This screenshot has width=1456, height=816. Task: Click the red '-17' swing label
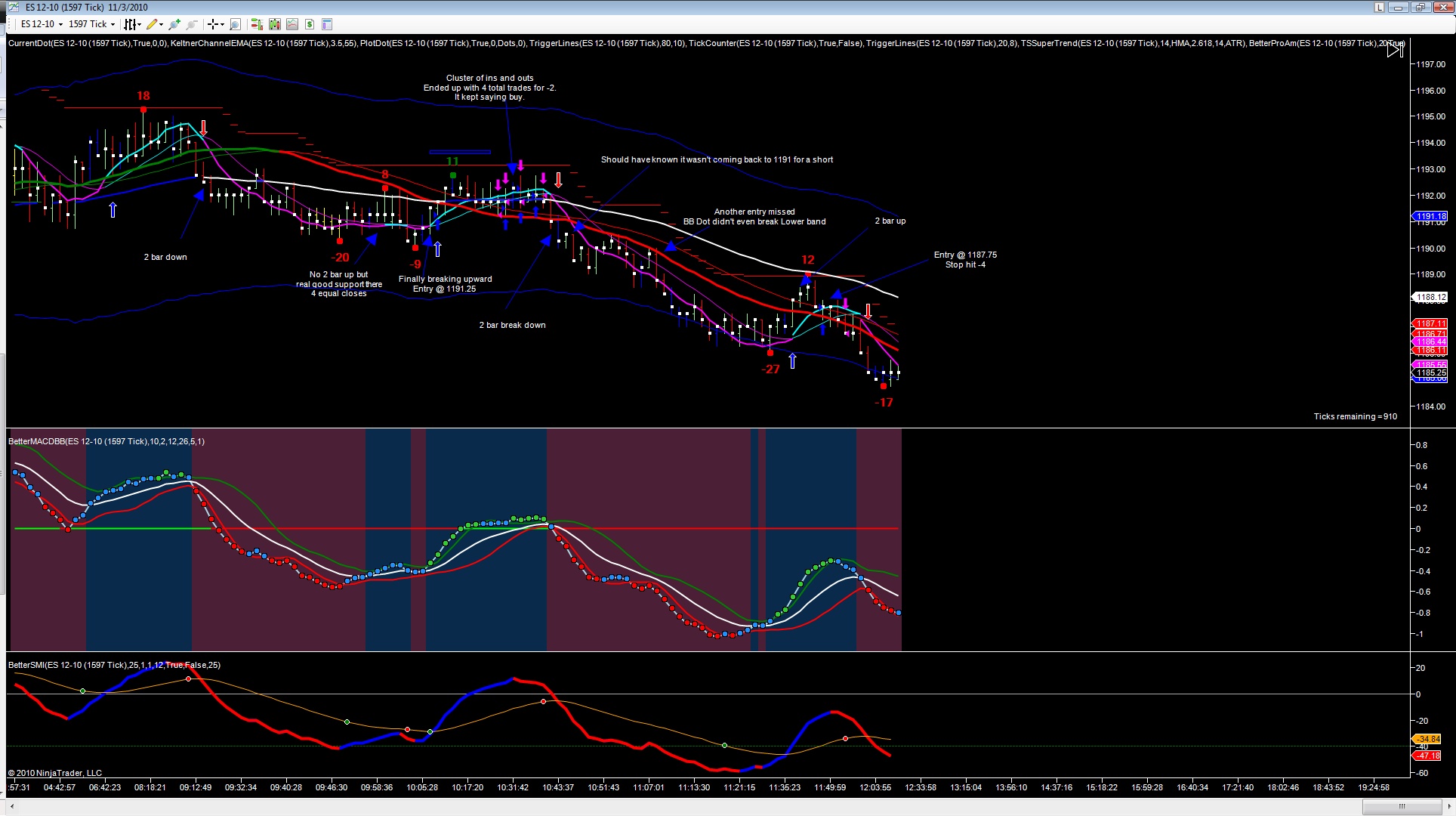[x=884, y=403]
